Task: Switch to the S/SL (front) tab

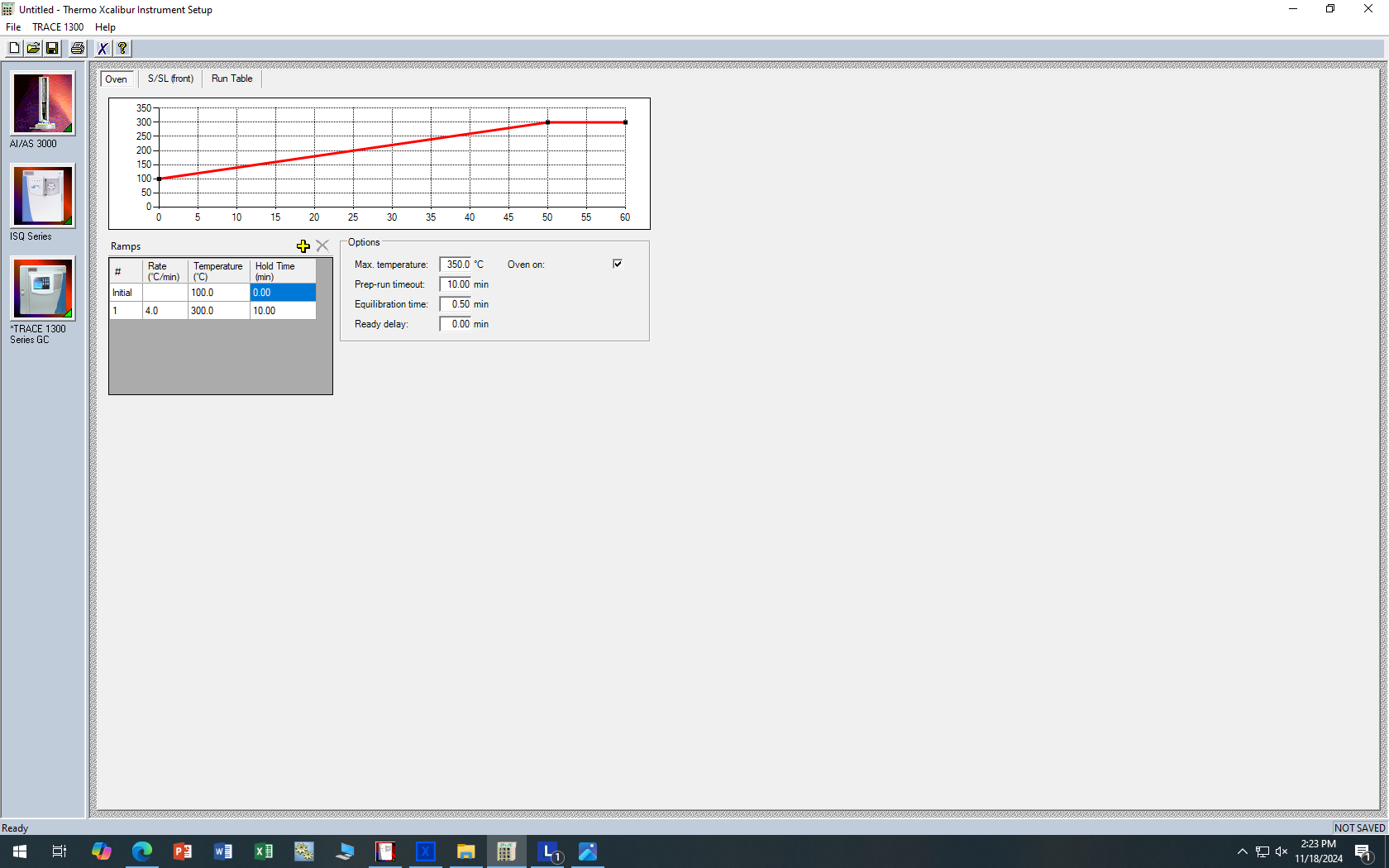Action: [170, 79]
